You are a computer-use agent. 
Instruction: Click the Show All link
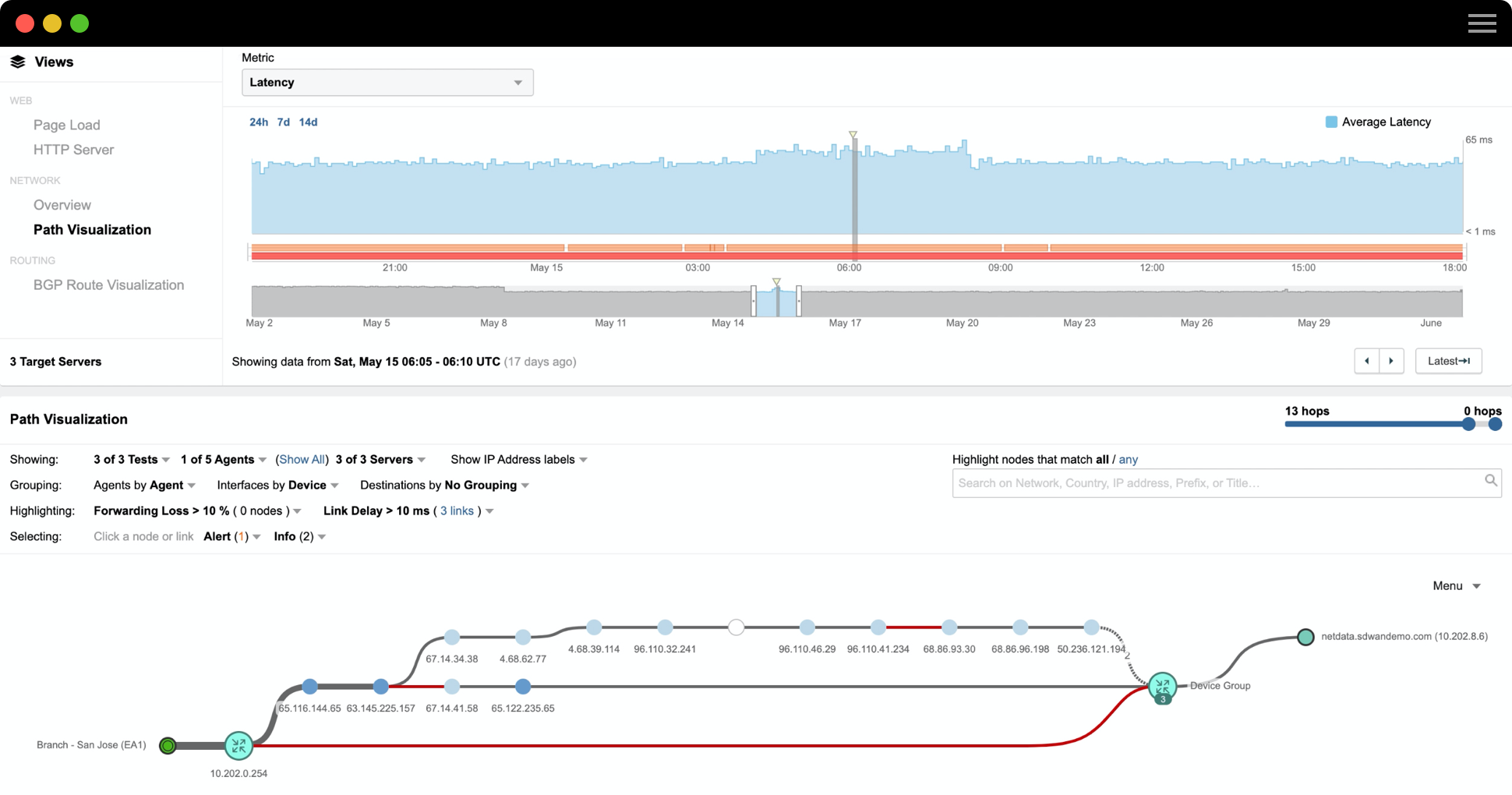pos(302,460)
